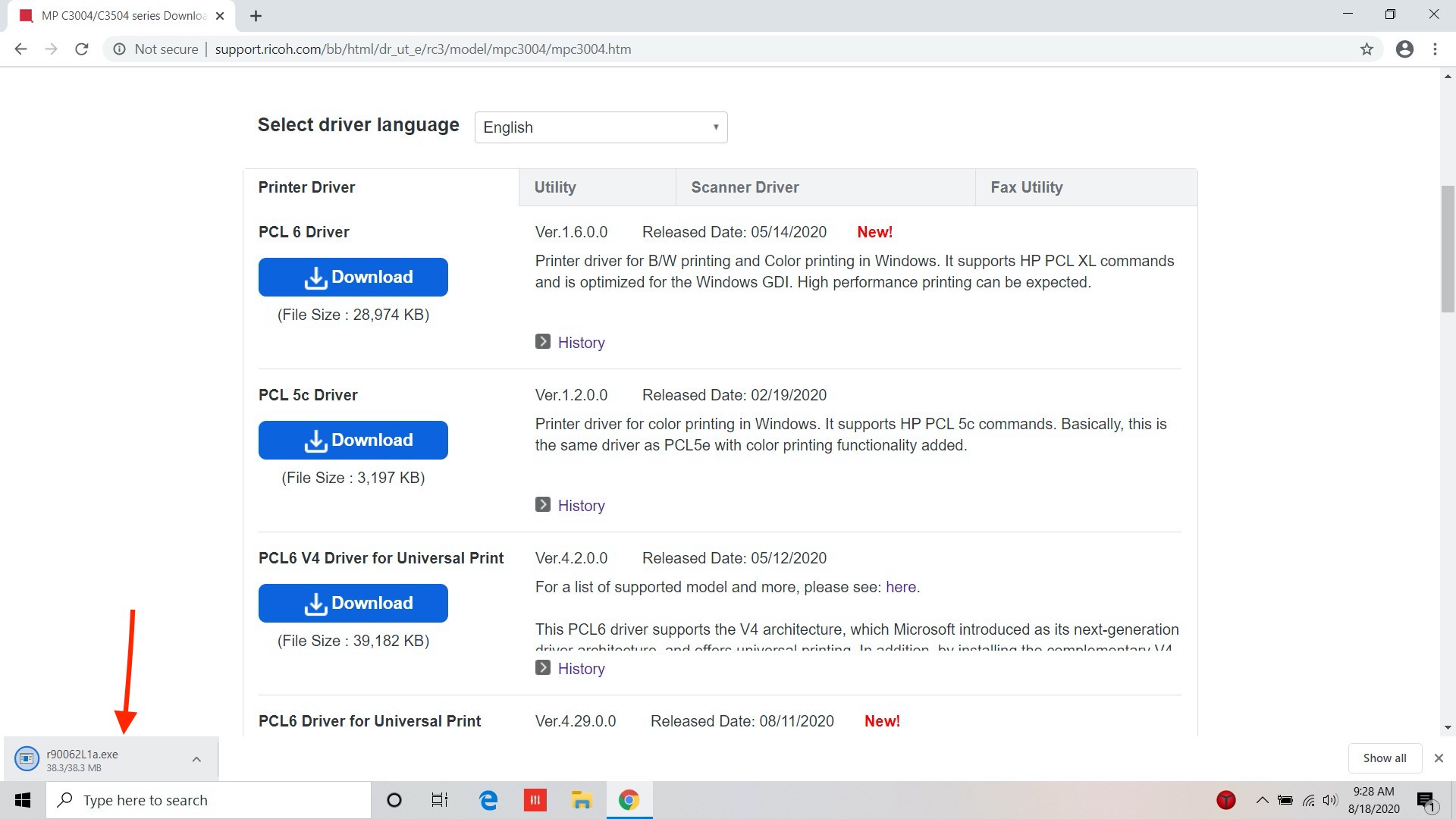This screenshot has height=819, width=1456.
Task: Expand History arrow for PCL 5c Driver
Action: [543, 505]
